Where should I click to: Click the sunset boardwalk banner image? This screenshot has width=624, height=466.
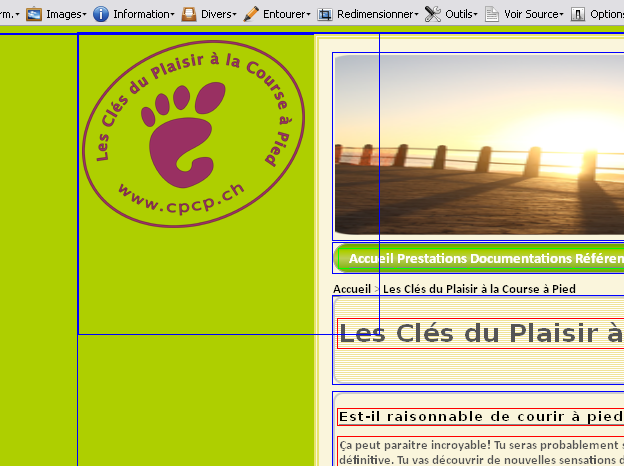(x=479, y=144)
